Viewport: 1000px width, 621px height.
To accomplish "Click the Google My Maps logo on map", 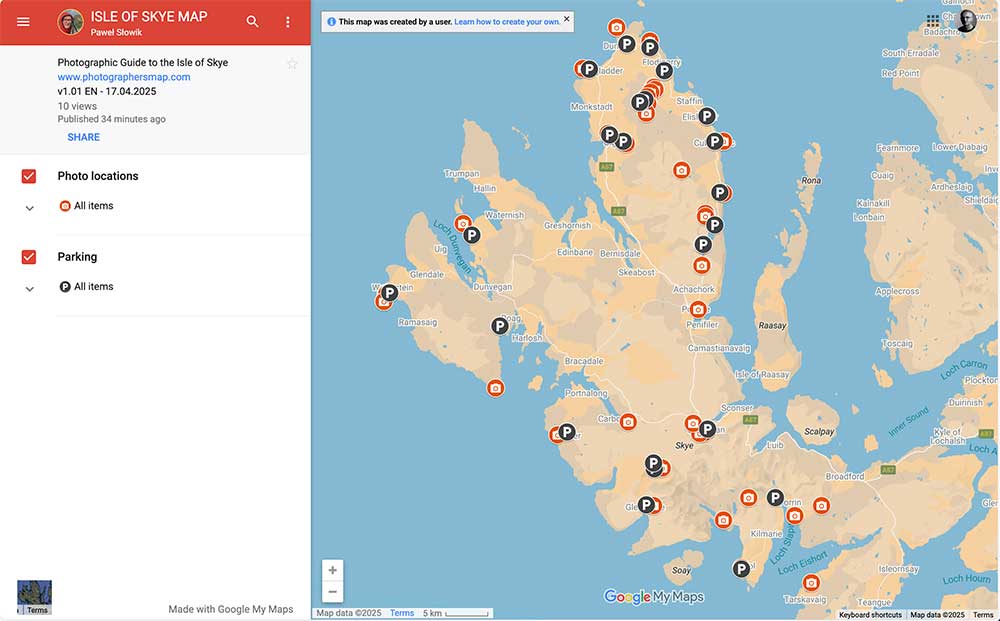I will click(654, 597).
